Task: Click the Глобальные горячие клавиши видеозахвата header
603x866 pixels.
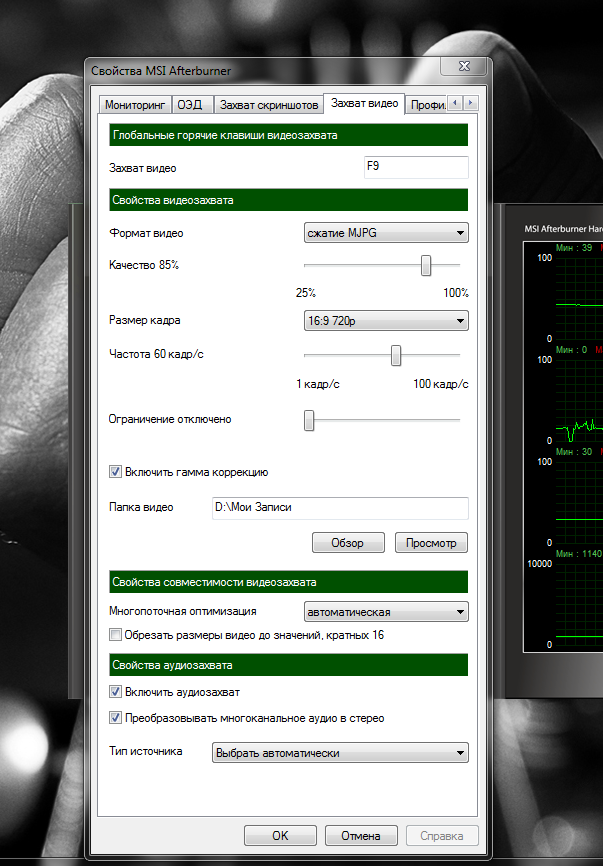Action: tap(288, 135)
